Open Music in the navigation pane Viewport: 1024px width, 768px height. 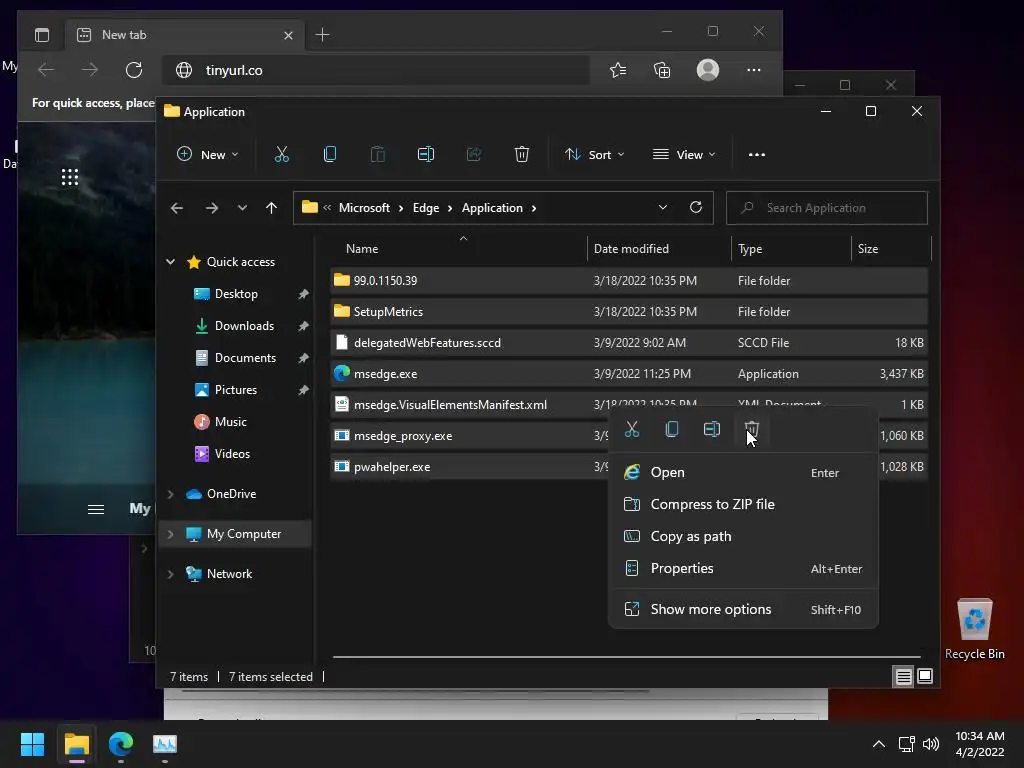(231, 422)
